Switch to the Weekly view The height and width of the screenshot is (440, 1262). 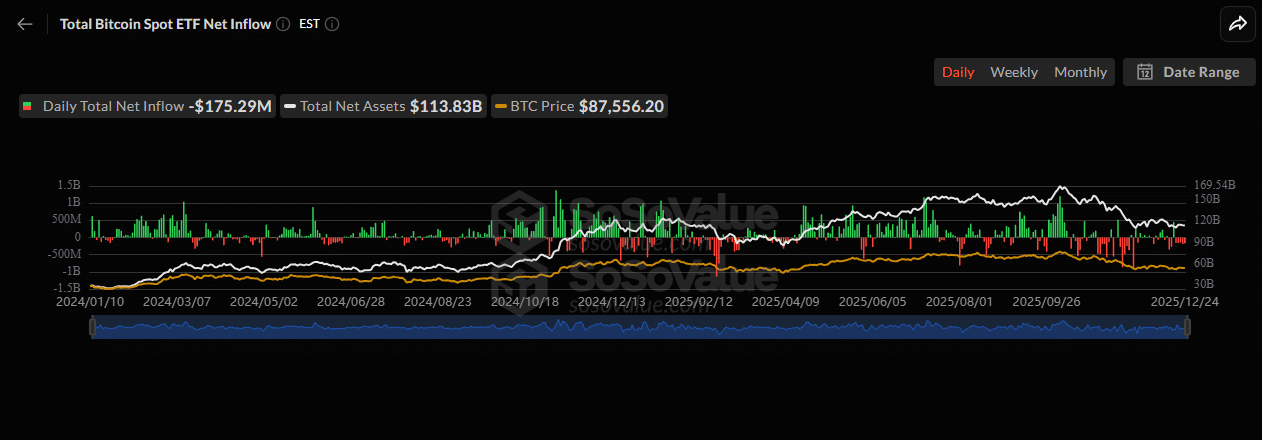point(1014,72)
